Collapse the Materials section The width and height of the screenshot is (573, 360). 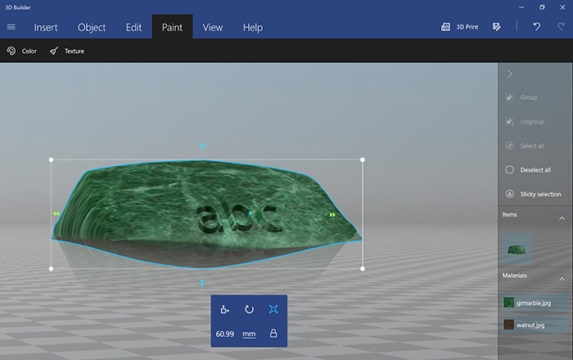(562, 279)
